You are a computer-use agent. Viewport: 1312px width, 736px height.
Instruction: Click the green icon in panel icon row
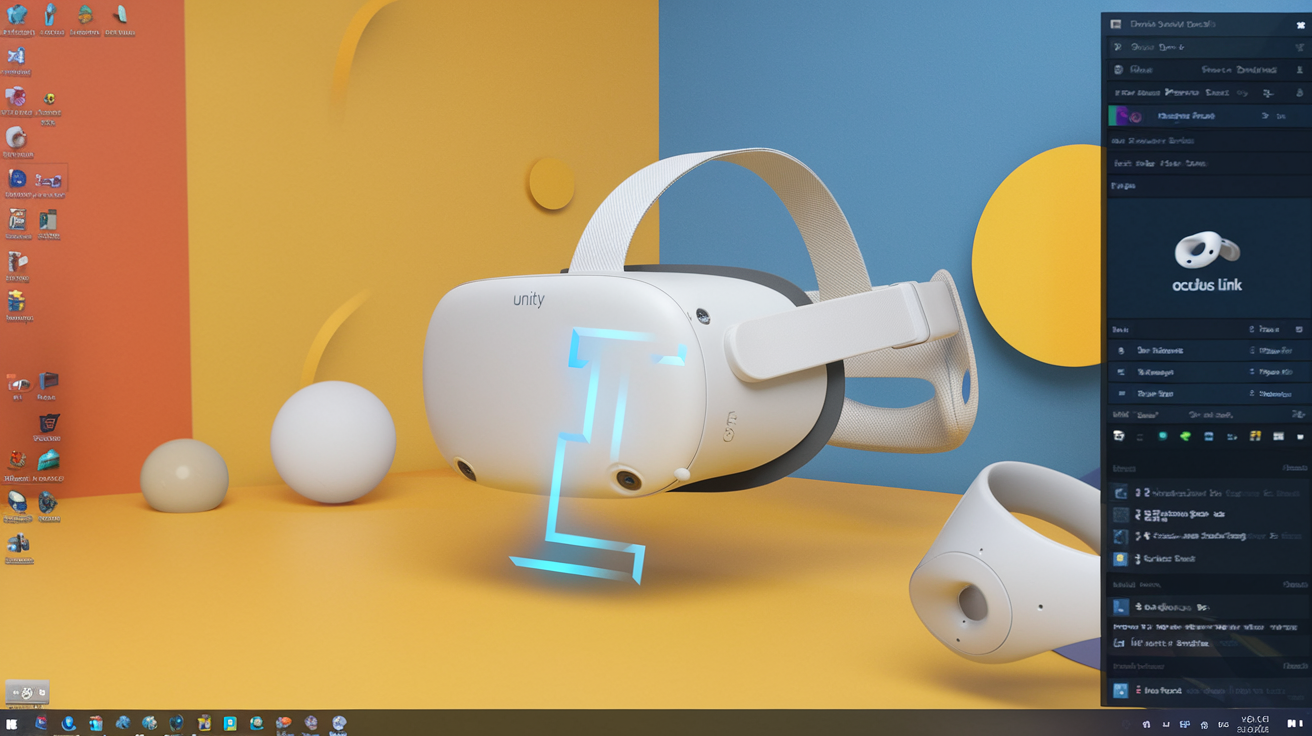1186,437
